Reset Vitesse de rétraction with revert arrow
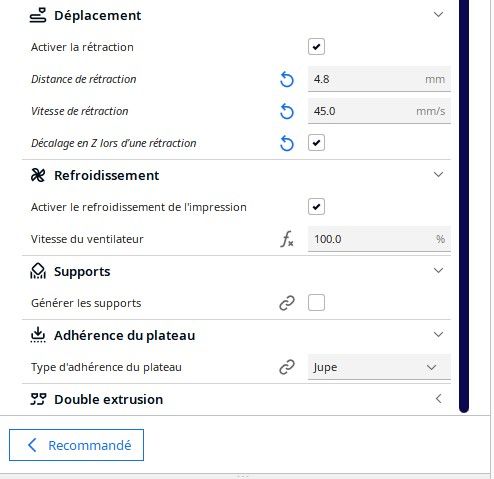The height and width of the screenshot is (479, 494). pyautogui.click(x=287, y=111)
